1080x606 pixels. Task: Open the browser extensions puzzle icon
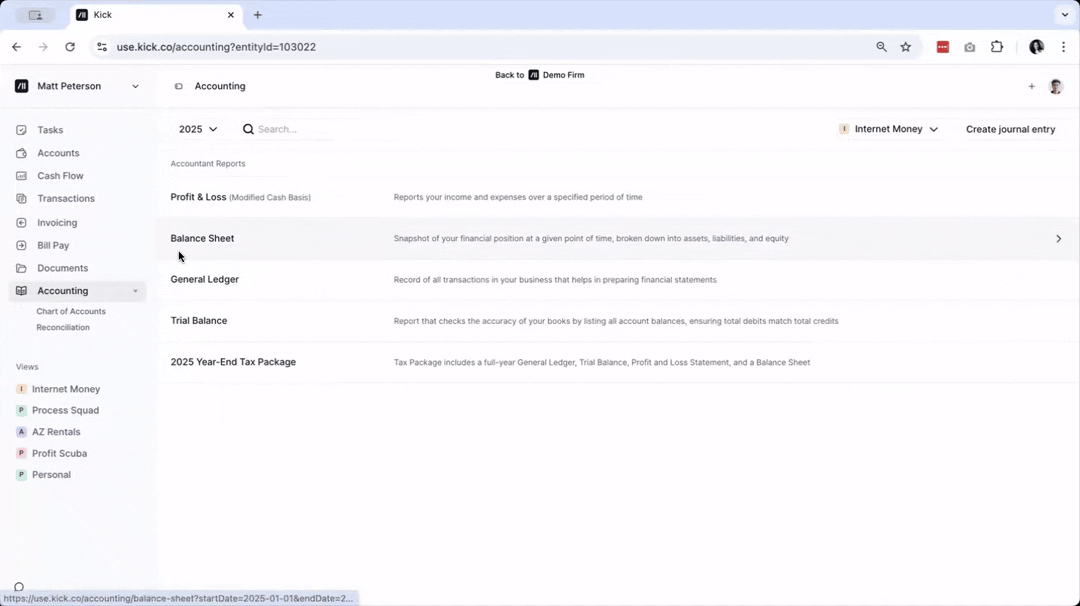point(997,47)
